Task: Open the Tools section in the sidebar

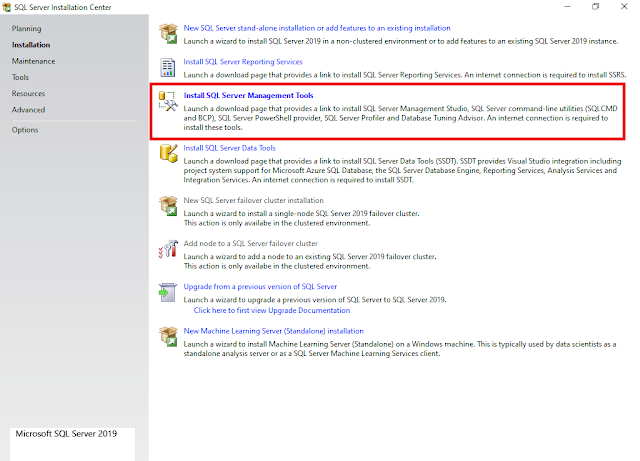Action: coord(20,77)
